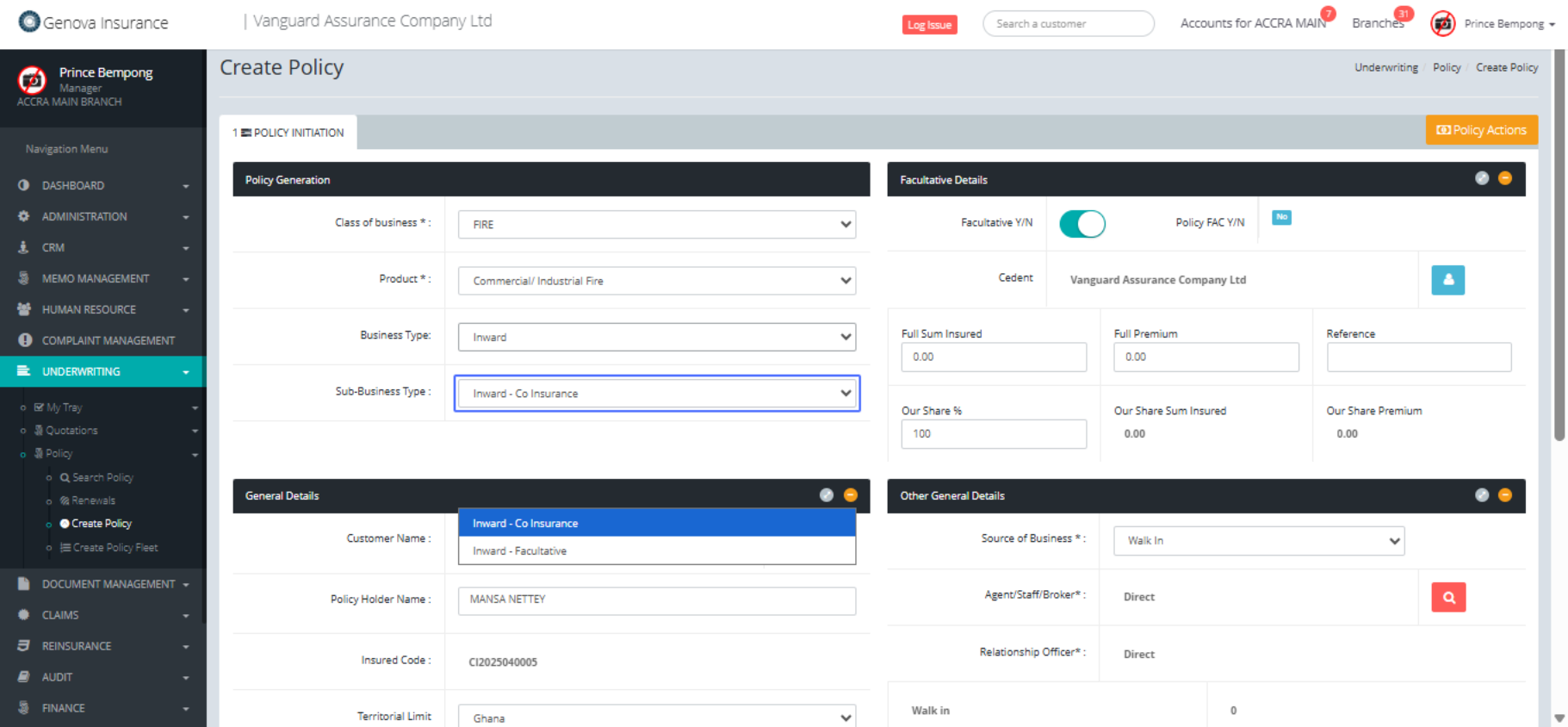1568x727 pixels.
Task: Click the Policy Actions button
Action: click(1481, 130)
